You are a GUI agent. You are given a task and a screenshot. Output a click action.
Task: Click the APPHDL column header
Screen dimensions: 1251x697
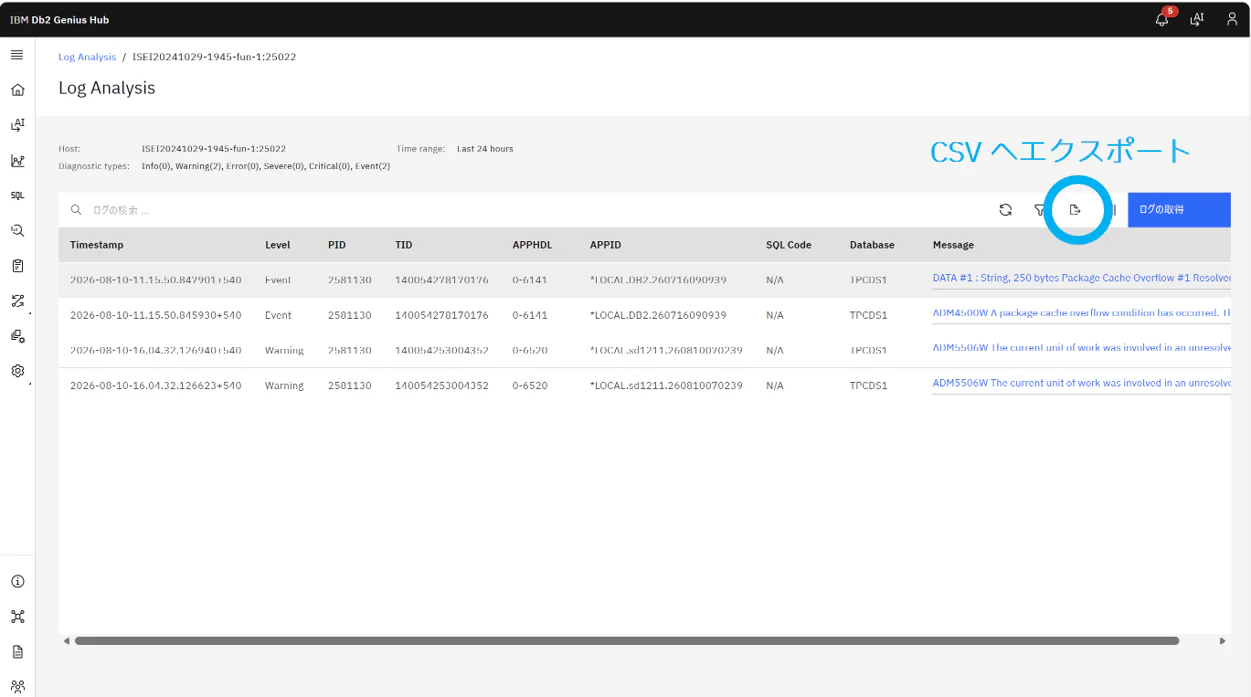coord(532,245)
